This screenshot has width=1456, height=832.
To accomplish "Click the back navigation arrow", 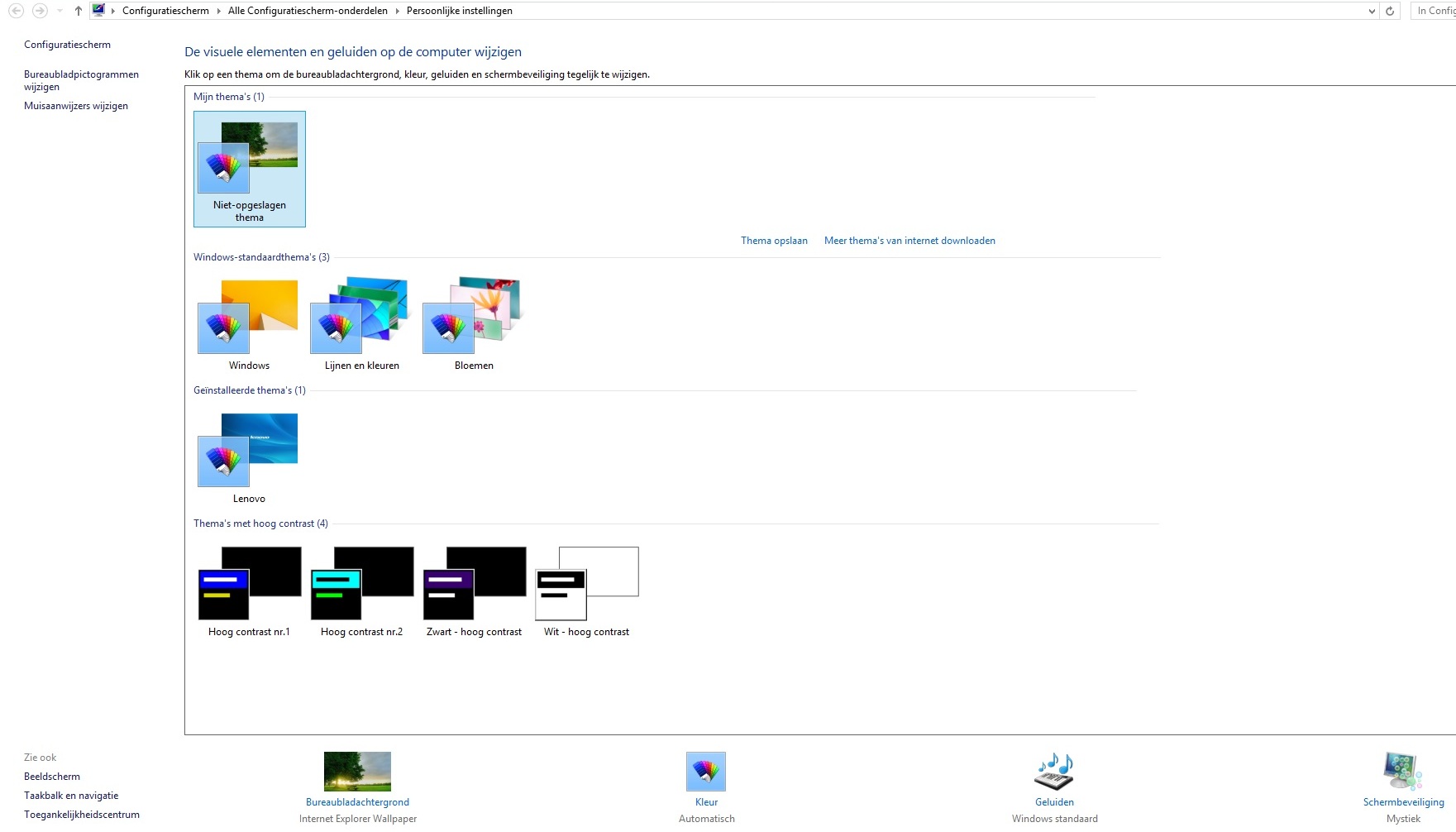I will click(x=16, y=11).
